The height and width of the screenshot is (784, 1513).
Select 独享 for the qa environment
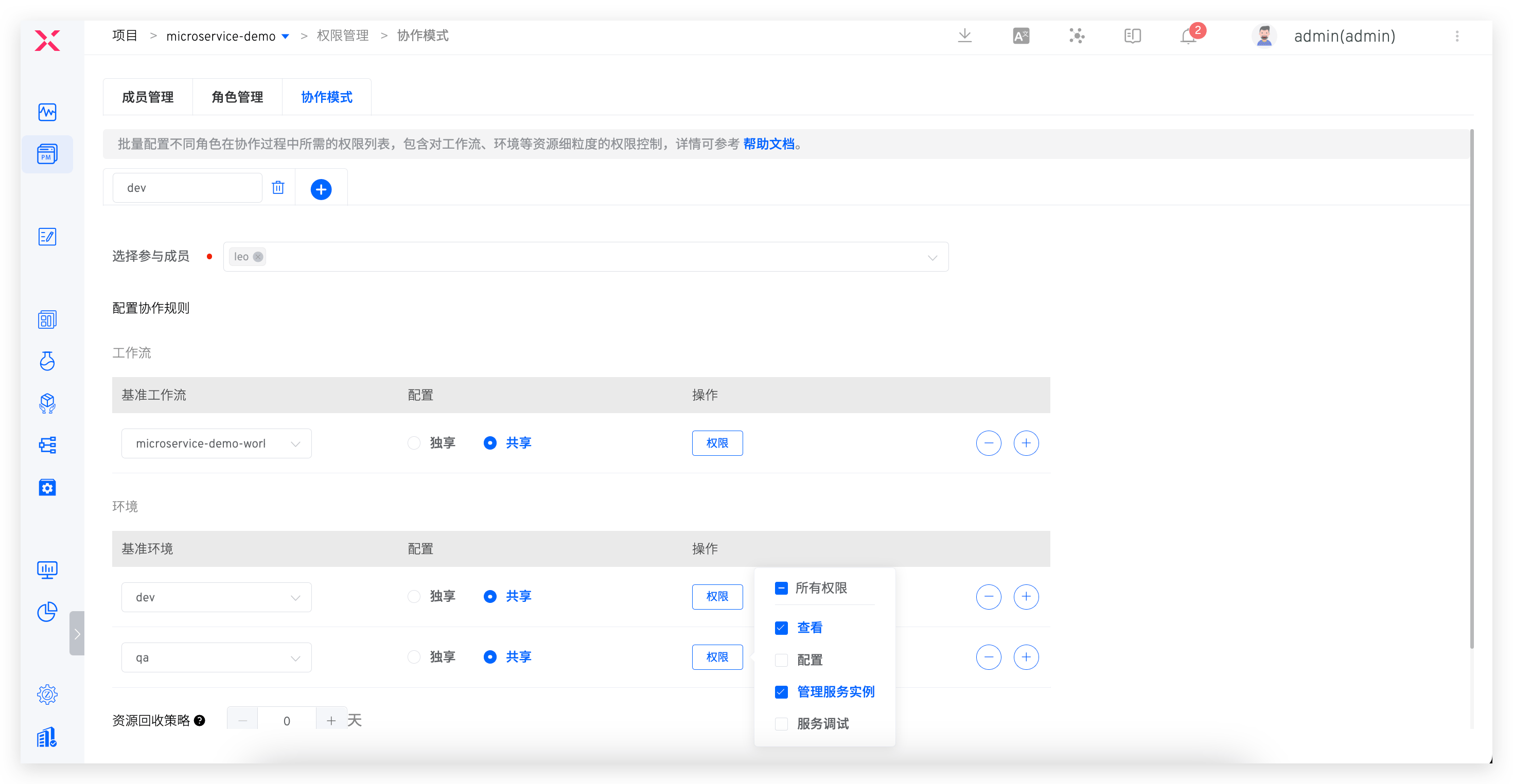[414, 656]
